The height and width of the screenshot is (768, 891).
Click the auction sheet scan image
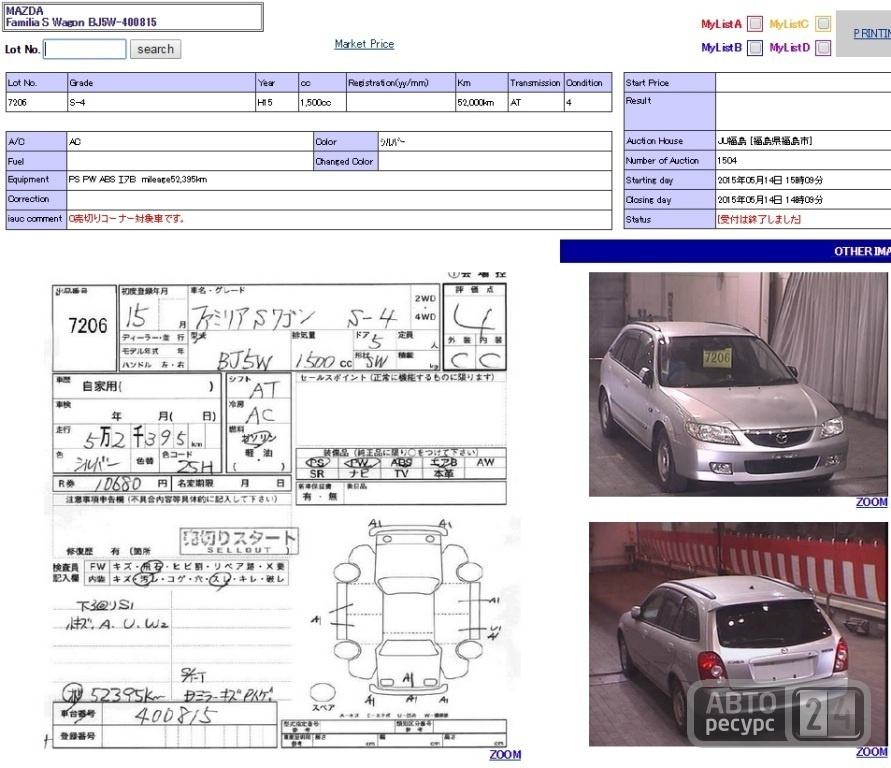click(280, 510)
